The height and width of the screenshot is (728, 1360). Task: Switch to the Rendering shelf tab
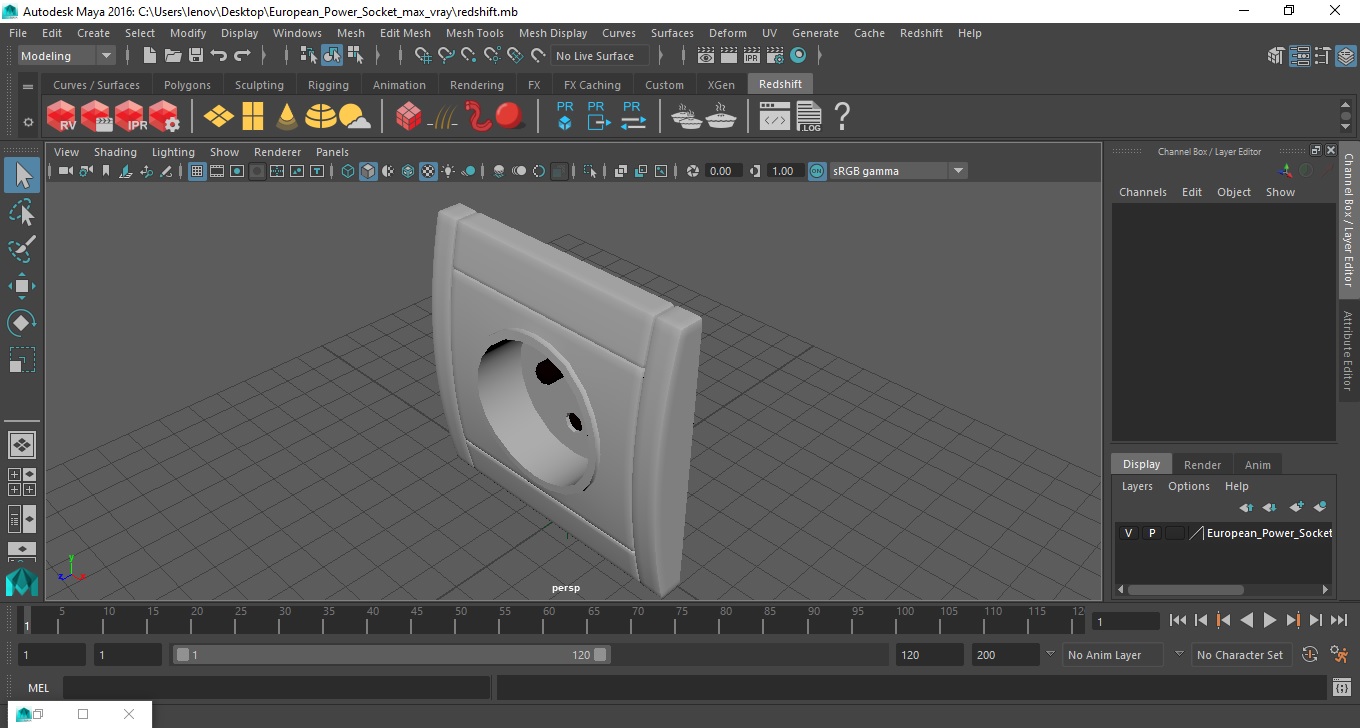[x=476, y=85]
